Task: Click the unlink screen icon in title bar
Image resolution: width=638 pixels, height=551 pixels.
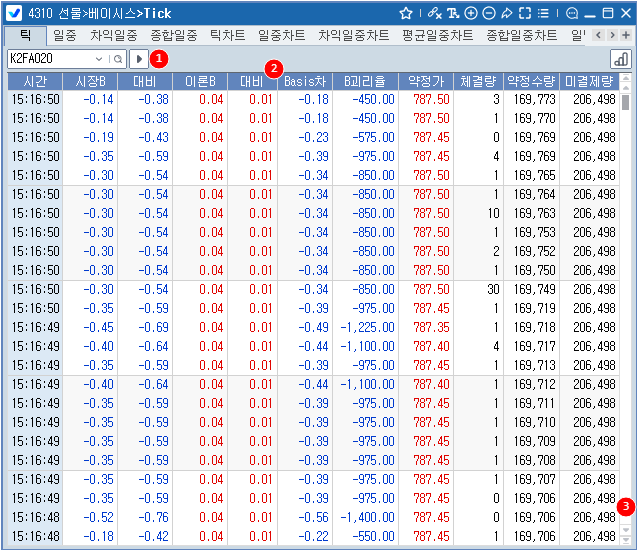Action: pyautogui.click(x=433, y=14)
